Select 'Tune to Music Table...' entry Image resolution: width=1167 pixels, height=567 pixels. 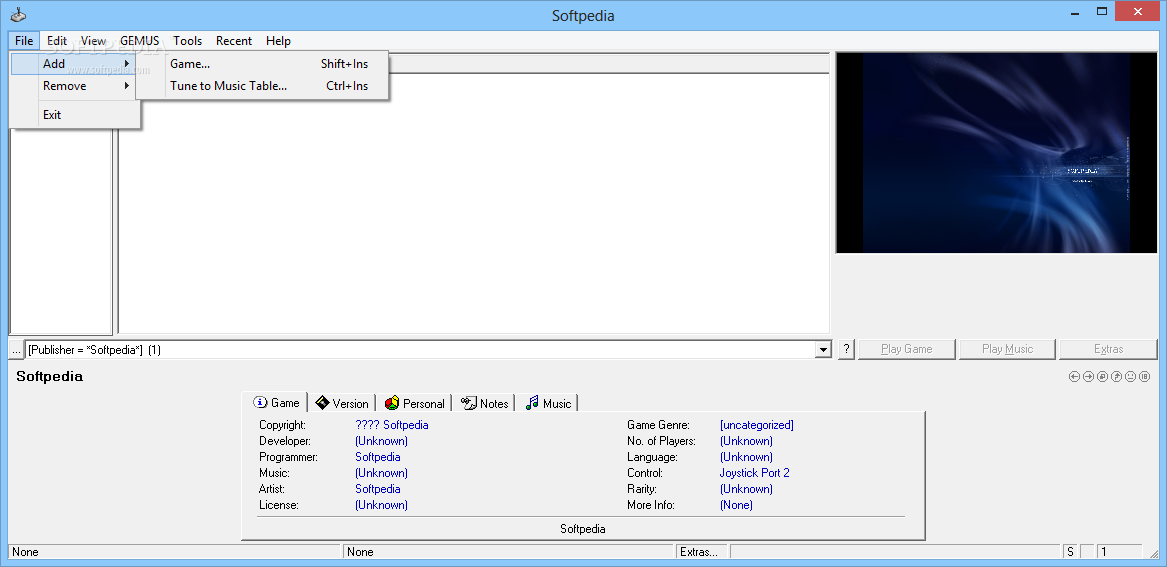[x=262, y=86]
